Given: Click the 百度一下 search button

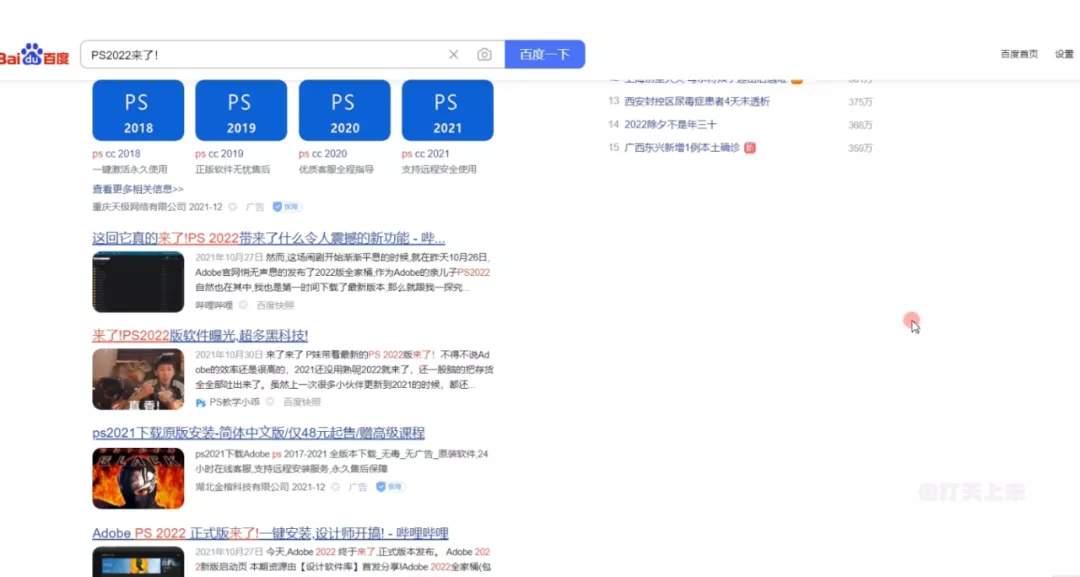Looking at the screenshot, I should [545, 54].
